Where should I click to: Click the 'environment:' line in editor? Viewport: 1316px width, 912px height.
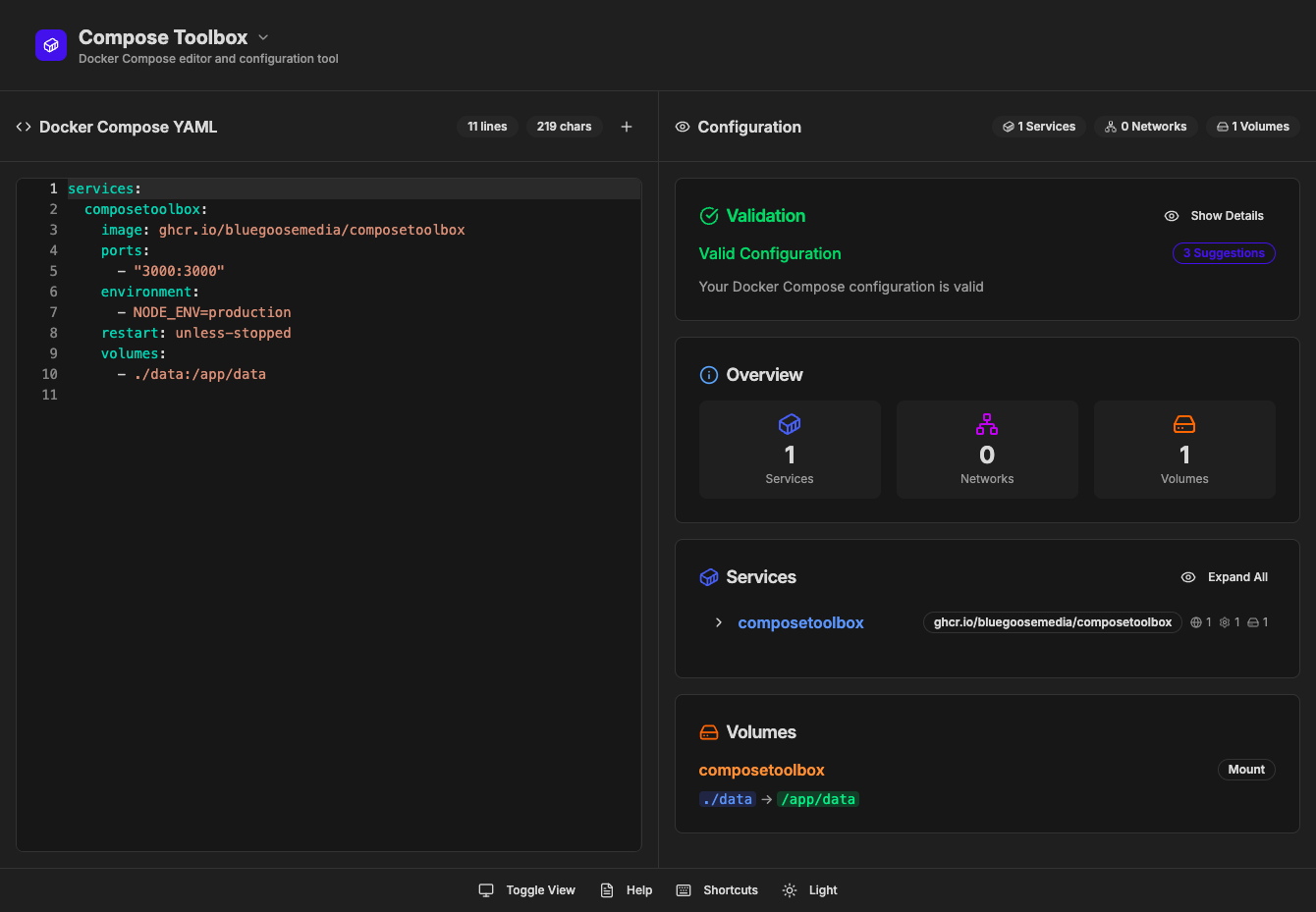[150, 292]
